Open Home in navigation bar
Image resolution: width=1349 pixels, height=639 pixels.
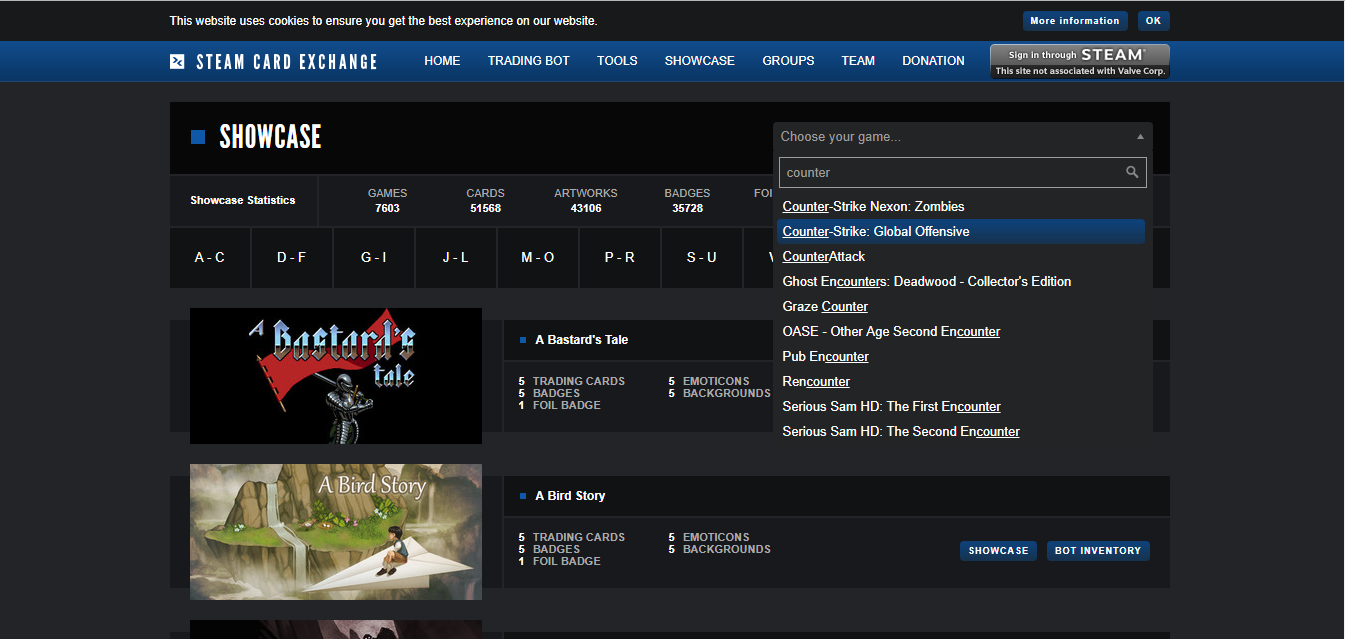[x=442, y=61]
